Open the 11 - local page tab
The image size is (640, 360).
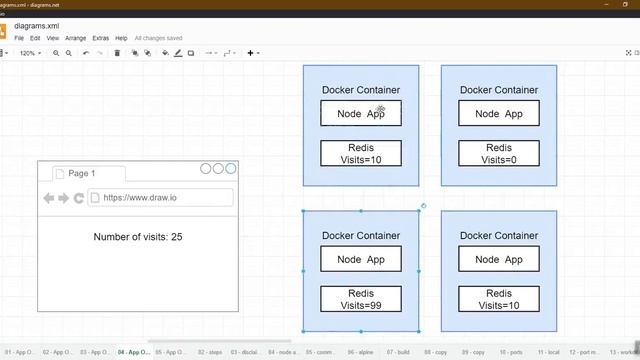tap(548, 352)
